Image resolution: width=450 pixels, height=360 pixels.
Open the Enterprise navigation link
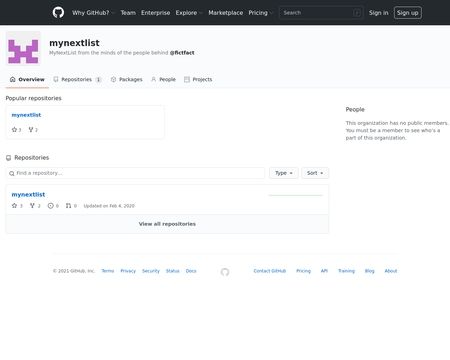click(x=155, y=13)
